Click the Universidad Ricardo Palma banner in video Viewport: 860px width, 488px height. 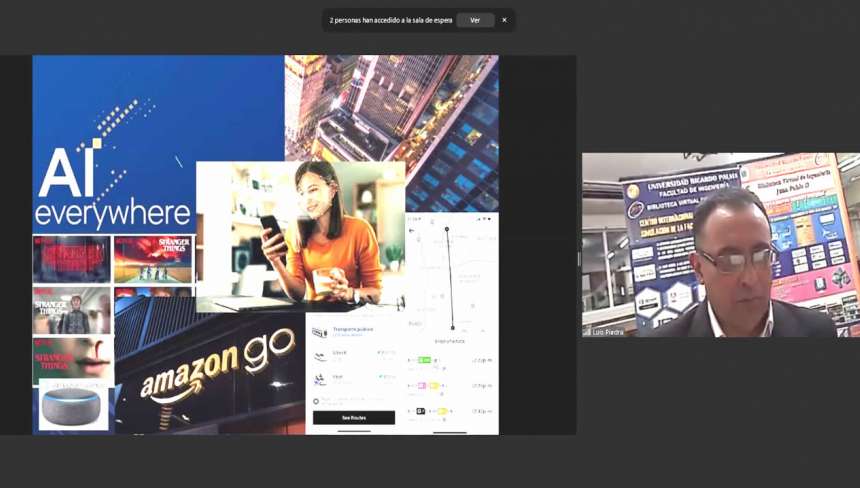(682, 246)
